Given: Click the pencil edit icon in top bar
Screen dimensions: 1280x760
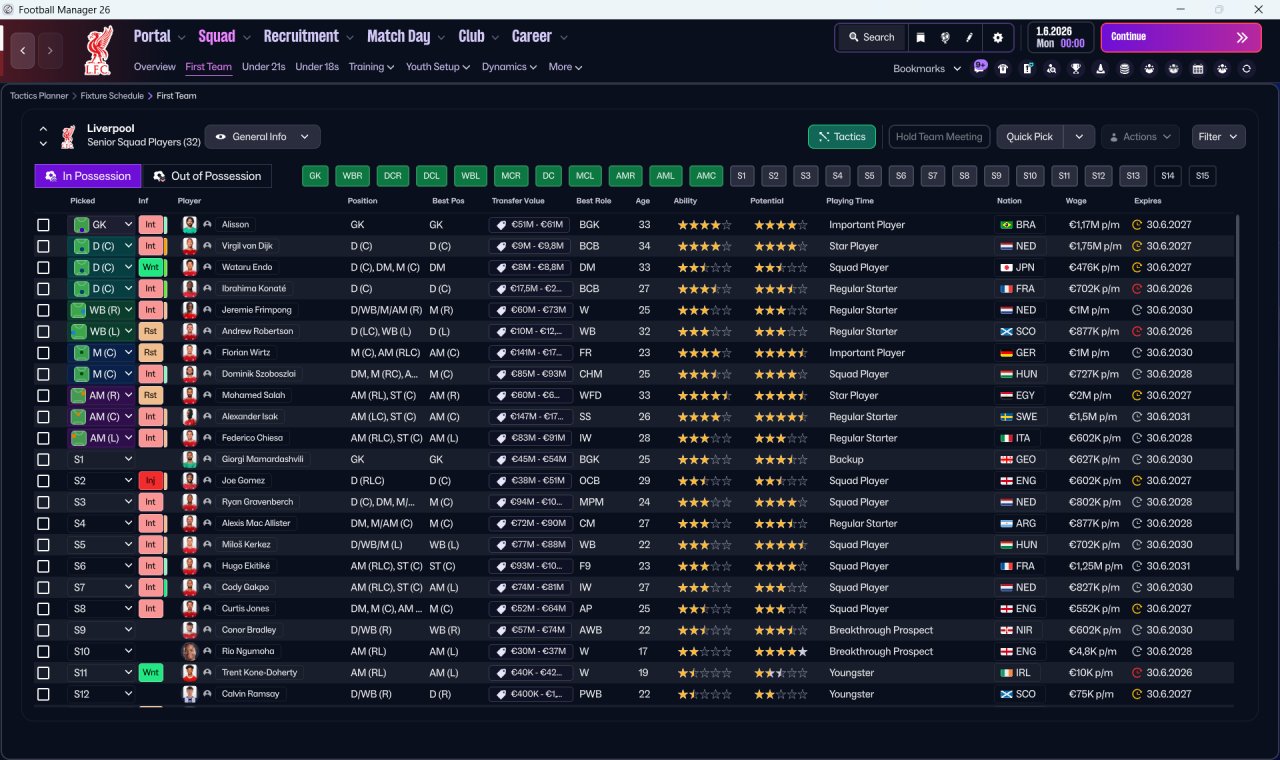Looking at the screenshot, I should pyautogui.click(x=969, y=37).
